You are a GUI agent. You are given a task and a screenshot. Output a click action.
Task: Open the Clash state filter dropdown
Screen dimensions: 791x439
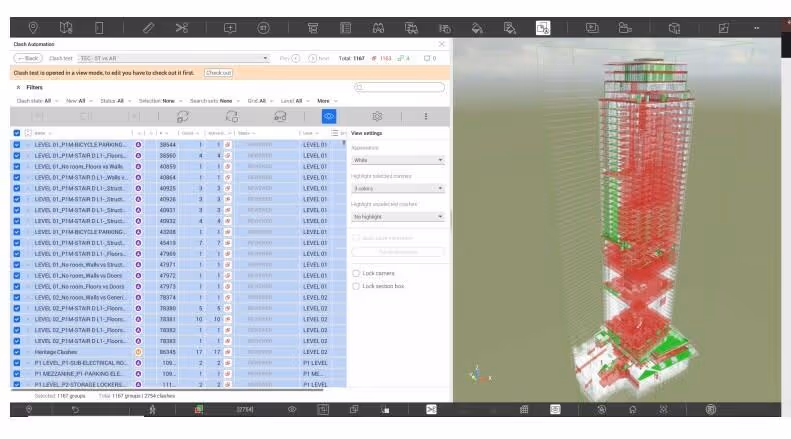37,101
